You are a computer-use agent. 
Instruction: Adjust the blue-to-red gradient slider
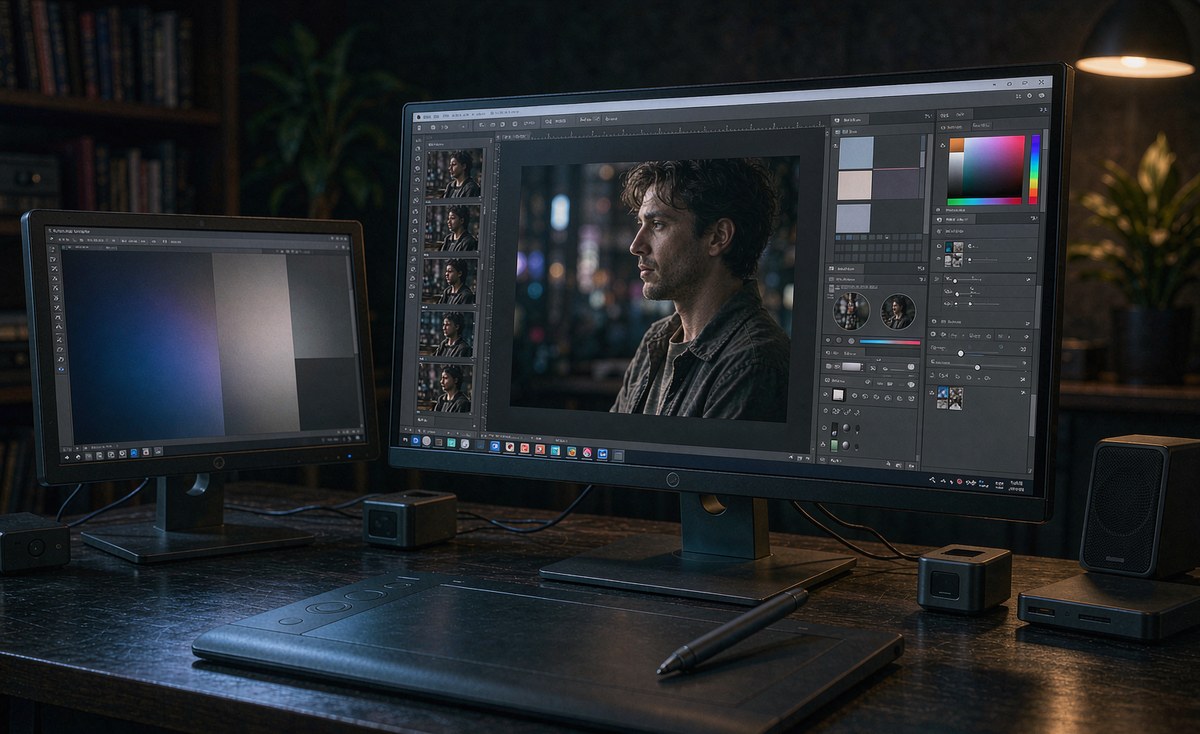889,342
